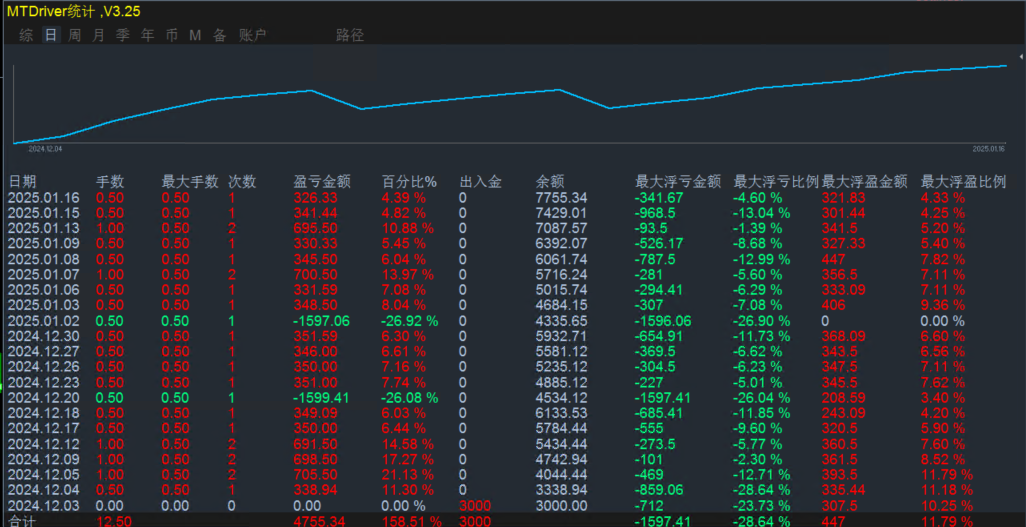Click the 手数 column header
1026x527 pixels.
point(110,181)
